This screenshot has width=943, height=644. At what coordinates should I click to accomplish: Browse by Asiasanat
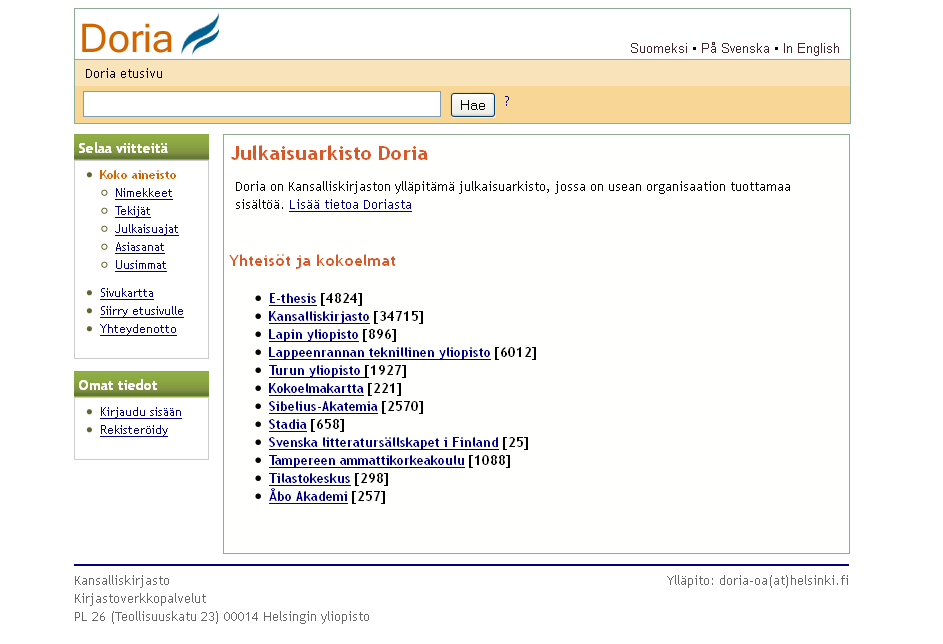(140, 247)
